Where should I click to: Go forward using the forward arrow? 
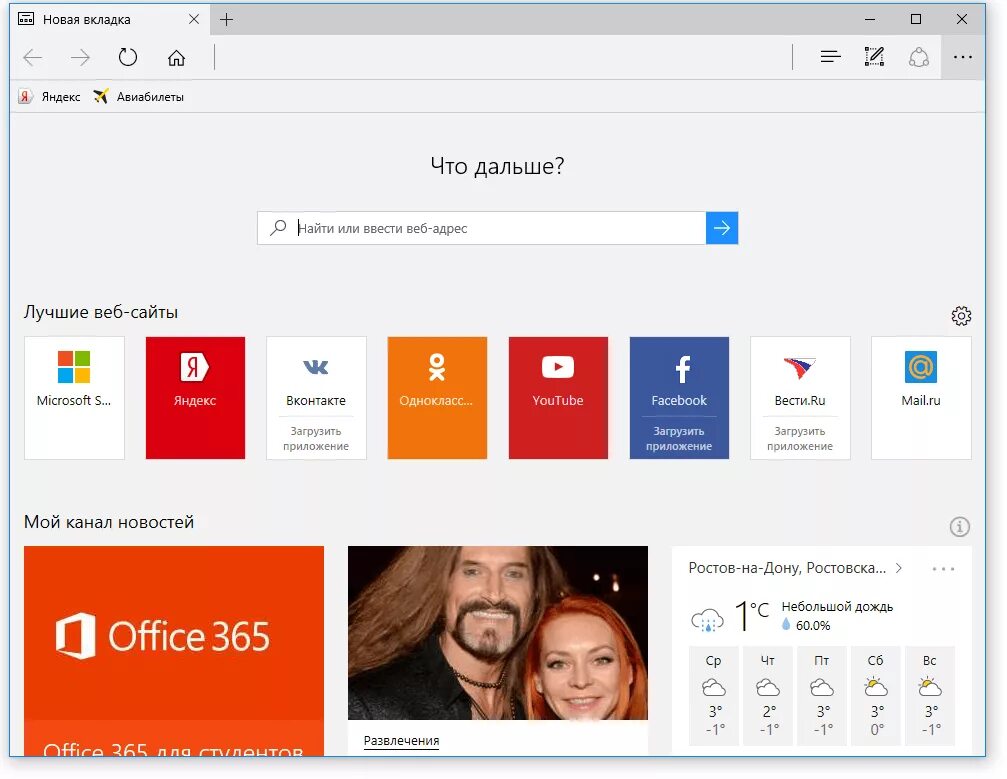(x=80, y=58)
